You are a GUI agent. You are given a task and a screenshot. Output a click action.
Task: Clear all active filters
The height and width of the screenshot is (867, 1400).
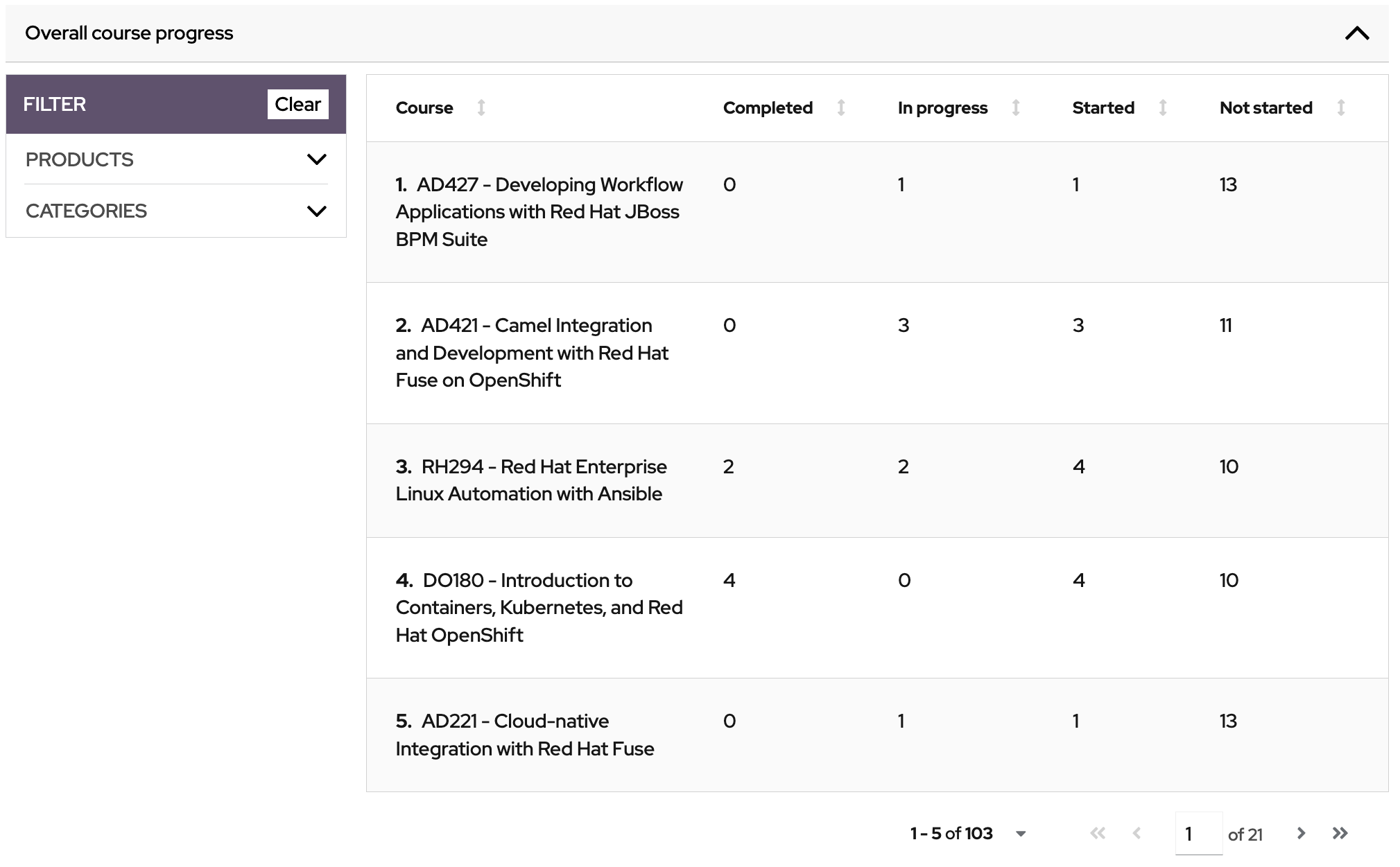[x=297, y=103]
